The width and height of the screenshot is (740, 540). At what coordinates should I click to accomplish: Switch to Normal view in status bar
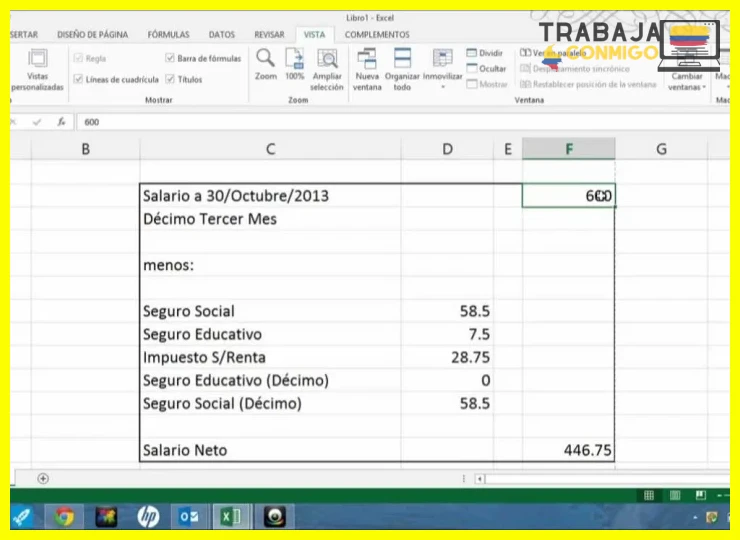tap(649, 495)
